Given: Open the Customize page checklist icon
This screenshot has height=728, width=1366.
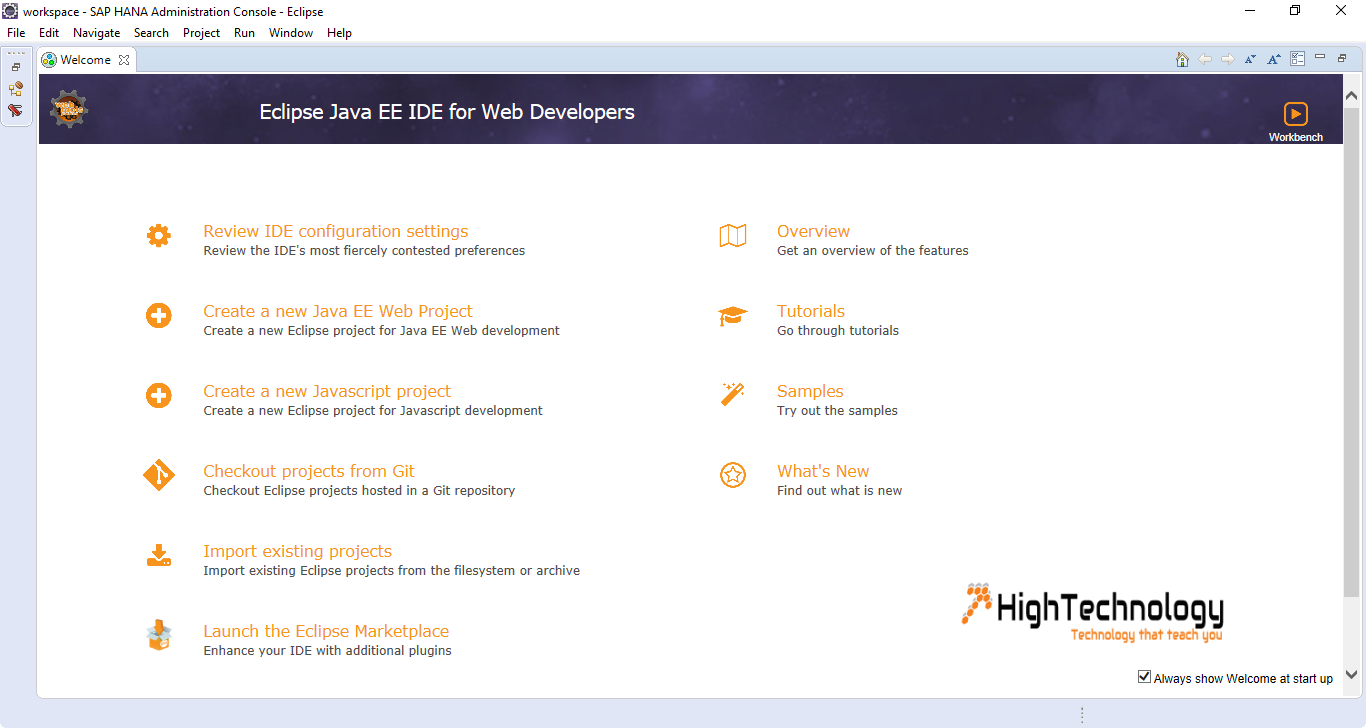Looking at the screenshot, I should click(x=1297, y=59).
